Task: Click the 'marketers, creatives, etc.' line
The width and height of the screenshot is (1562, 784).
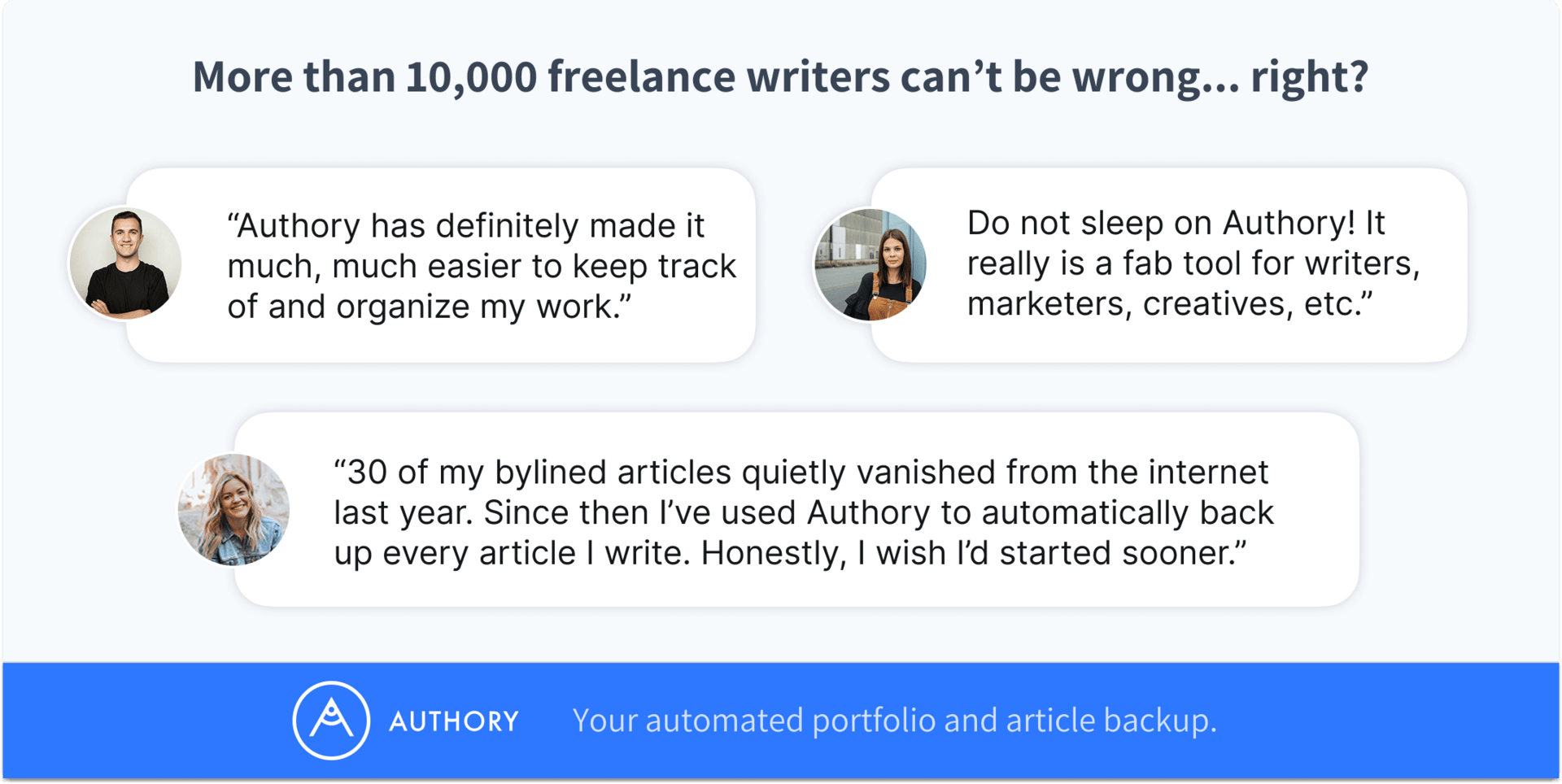Action: tap(1170, 304)
